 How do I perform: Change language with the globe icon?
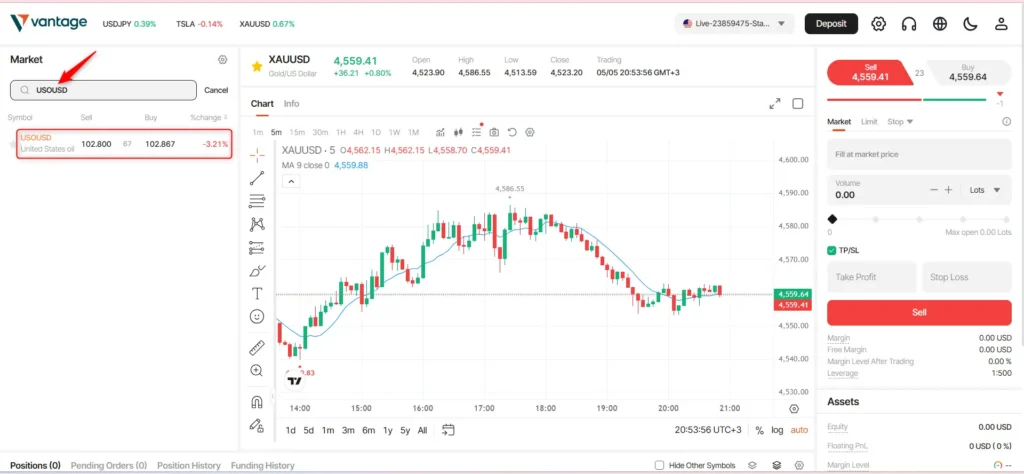(x=940, y=24)
